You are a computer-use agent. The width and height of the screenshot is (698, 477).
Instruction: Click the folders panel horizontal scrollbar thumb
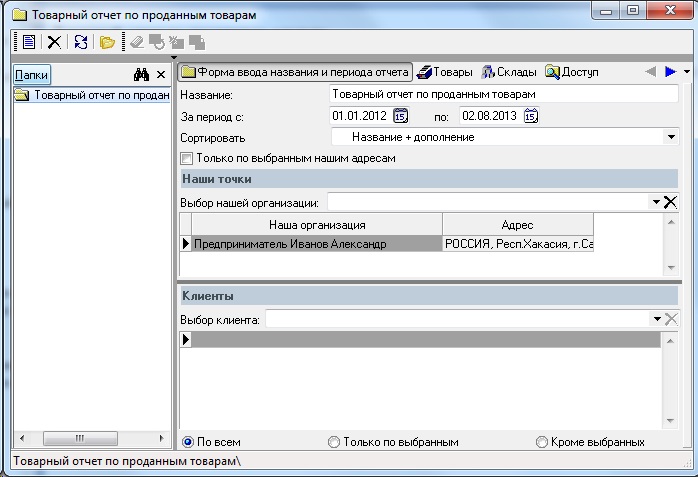point(80,438)
